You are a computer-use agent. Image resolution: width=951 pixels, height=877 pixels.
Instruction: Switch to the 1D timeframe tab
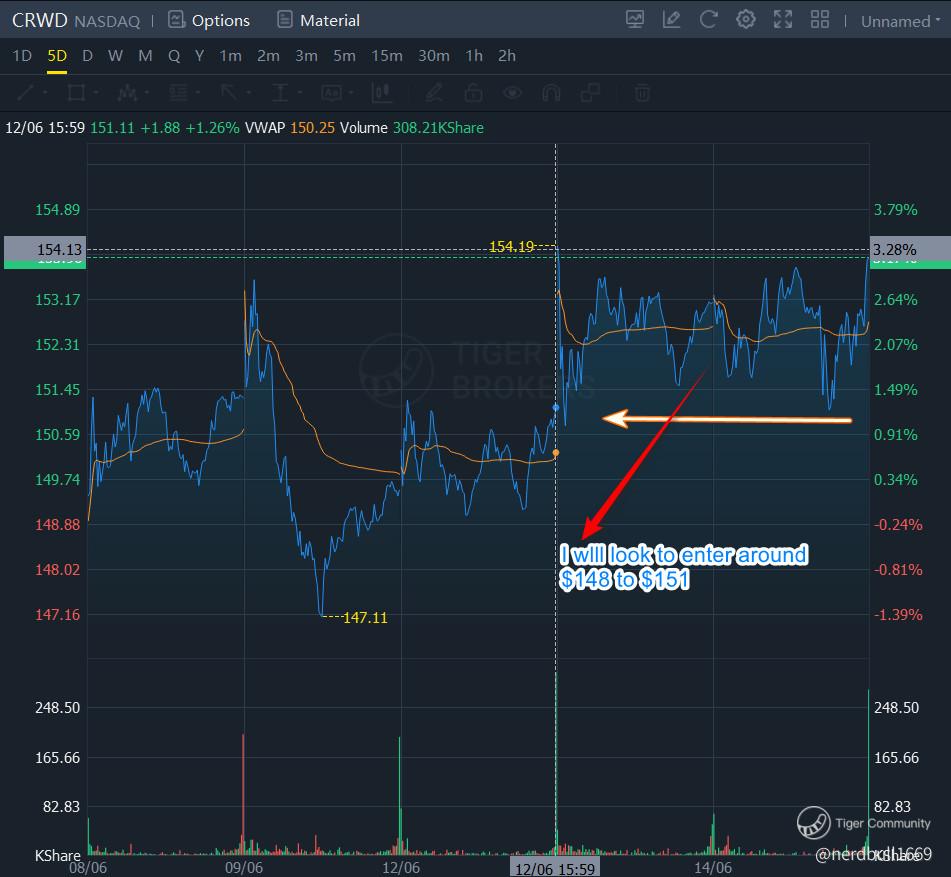[22, 56]
